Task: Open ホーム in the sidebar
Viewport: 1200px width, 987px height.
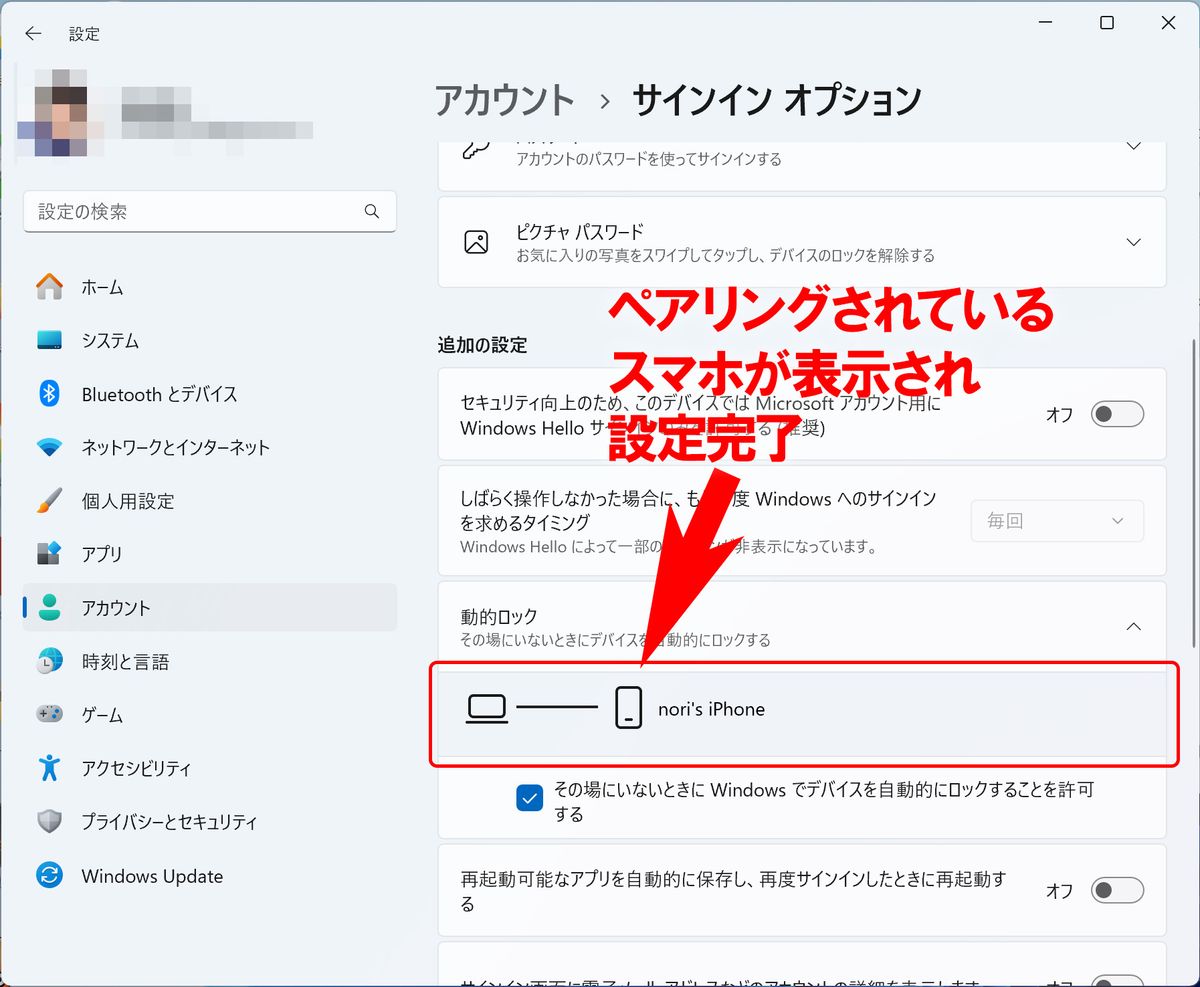Action: tap(210, 287)
